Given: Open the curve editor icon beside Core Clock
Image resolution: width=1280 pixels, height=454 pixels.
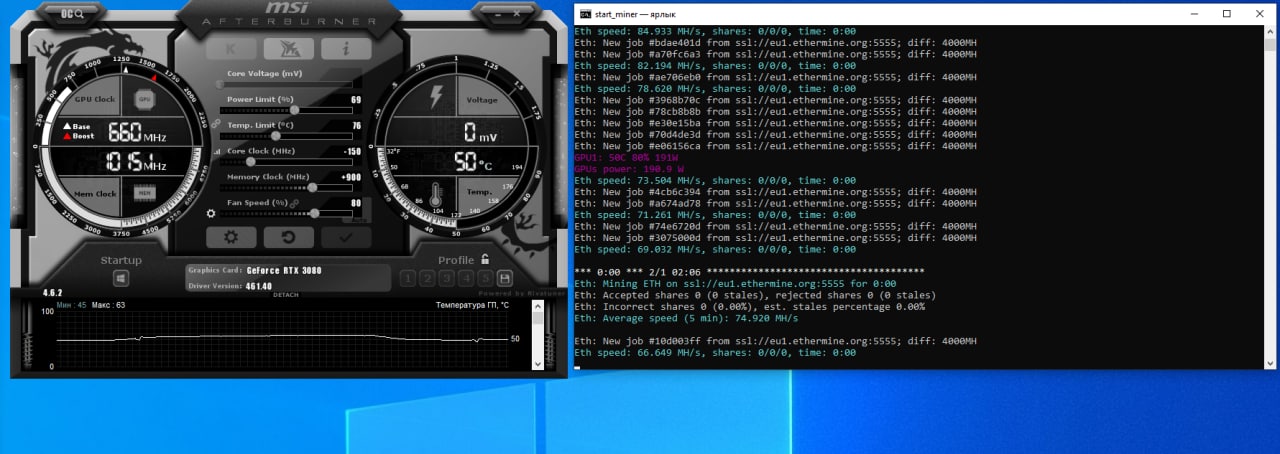Looking at the screenshot, I should [218, 151].
